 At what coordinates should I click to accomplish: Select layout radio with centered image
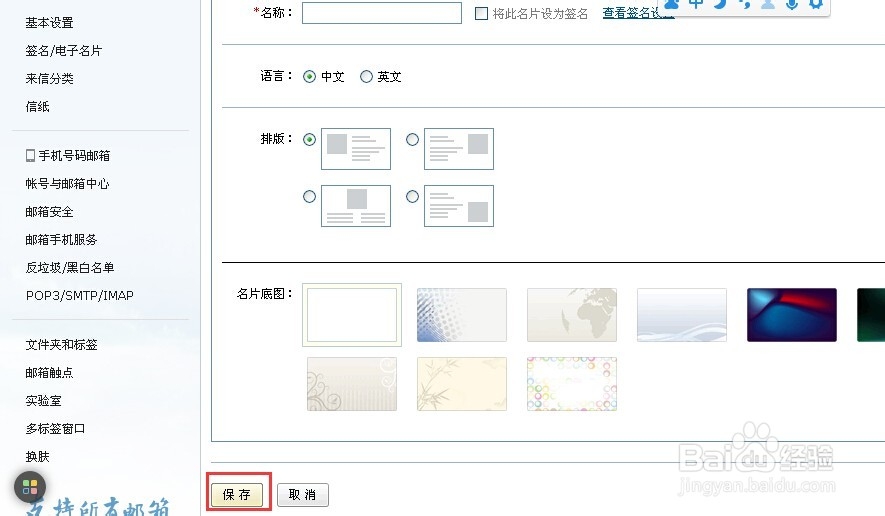309,196
